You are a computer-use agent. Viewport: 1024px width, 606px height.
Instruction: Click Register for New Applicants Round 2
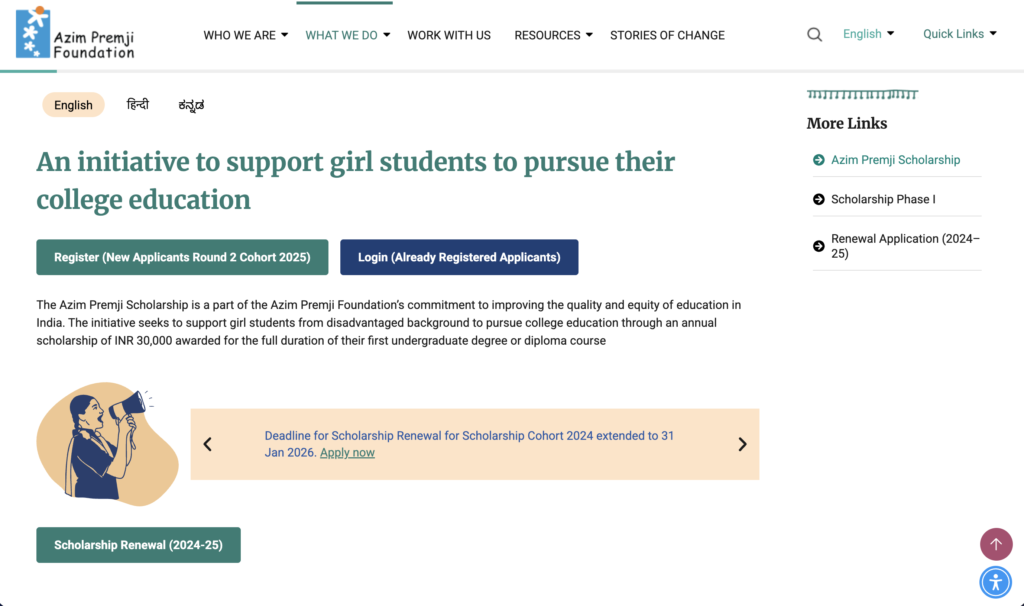pos(182,257)
